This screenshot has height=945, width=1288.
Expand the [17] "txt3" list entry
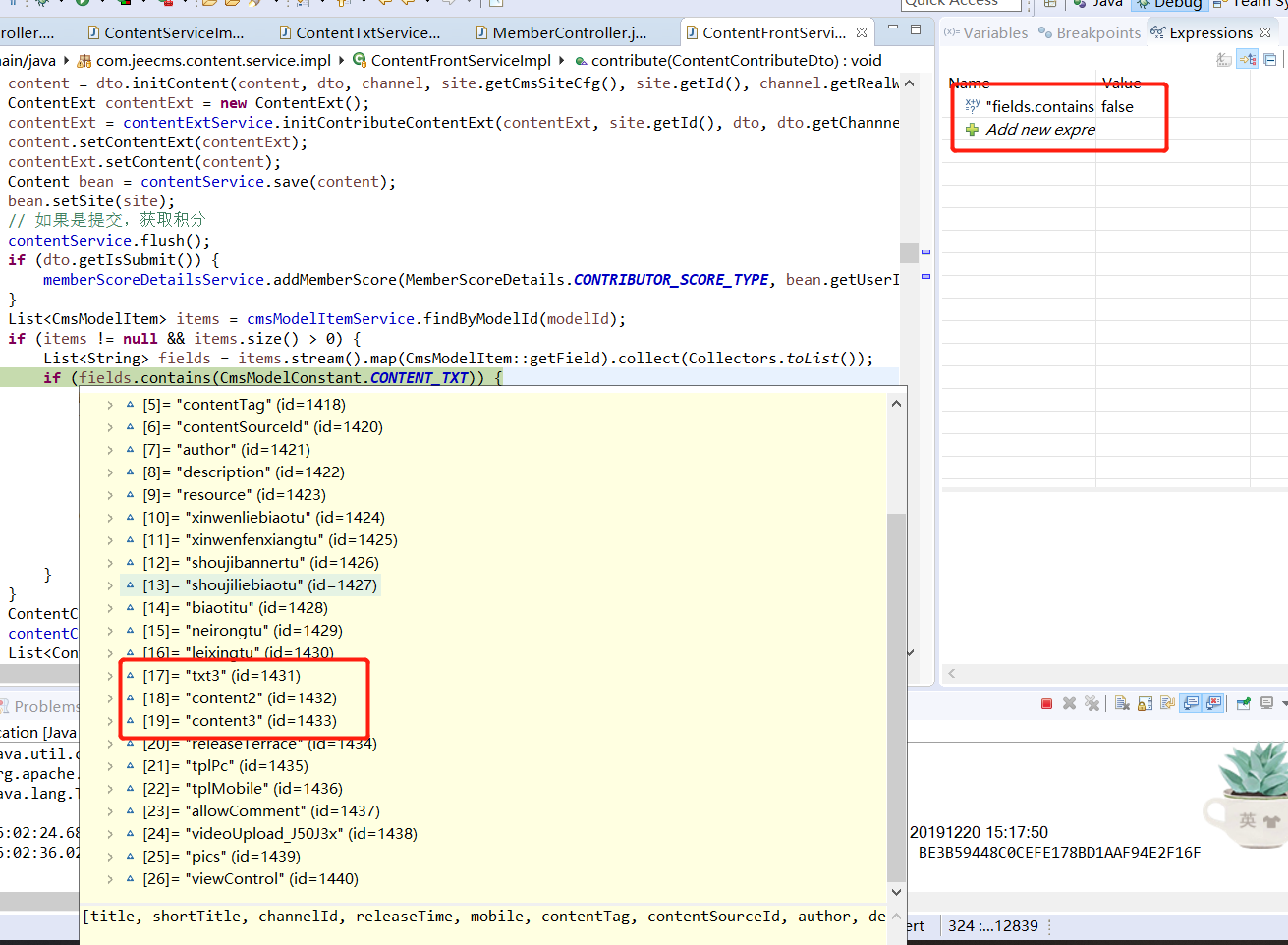point(110,676)
